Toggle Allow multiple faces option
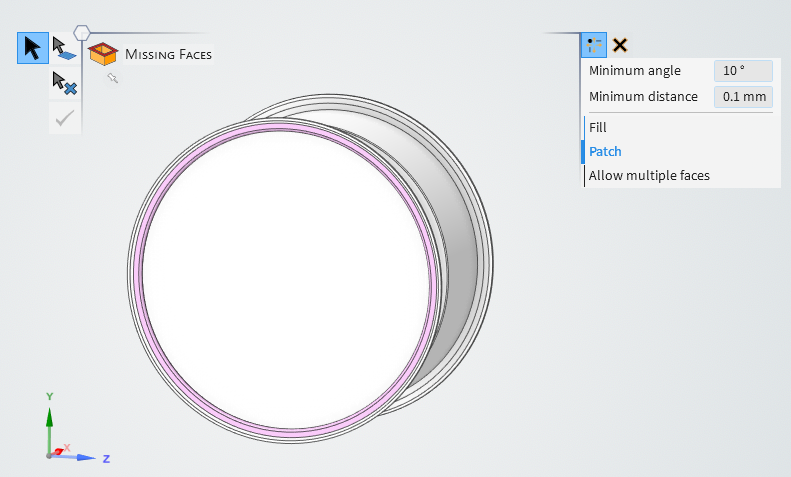 tap(649, 175)
